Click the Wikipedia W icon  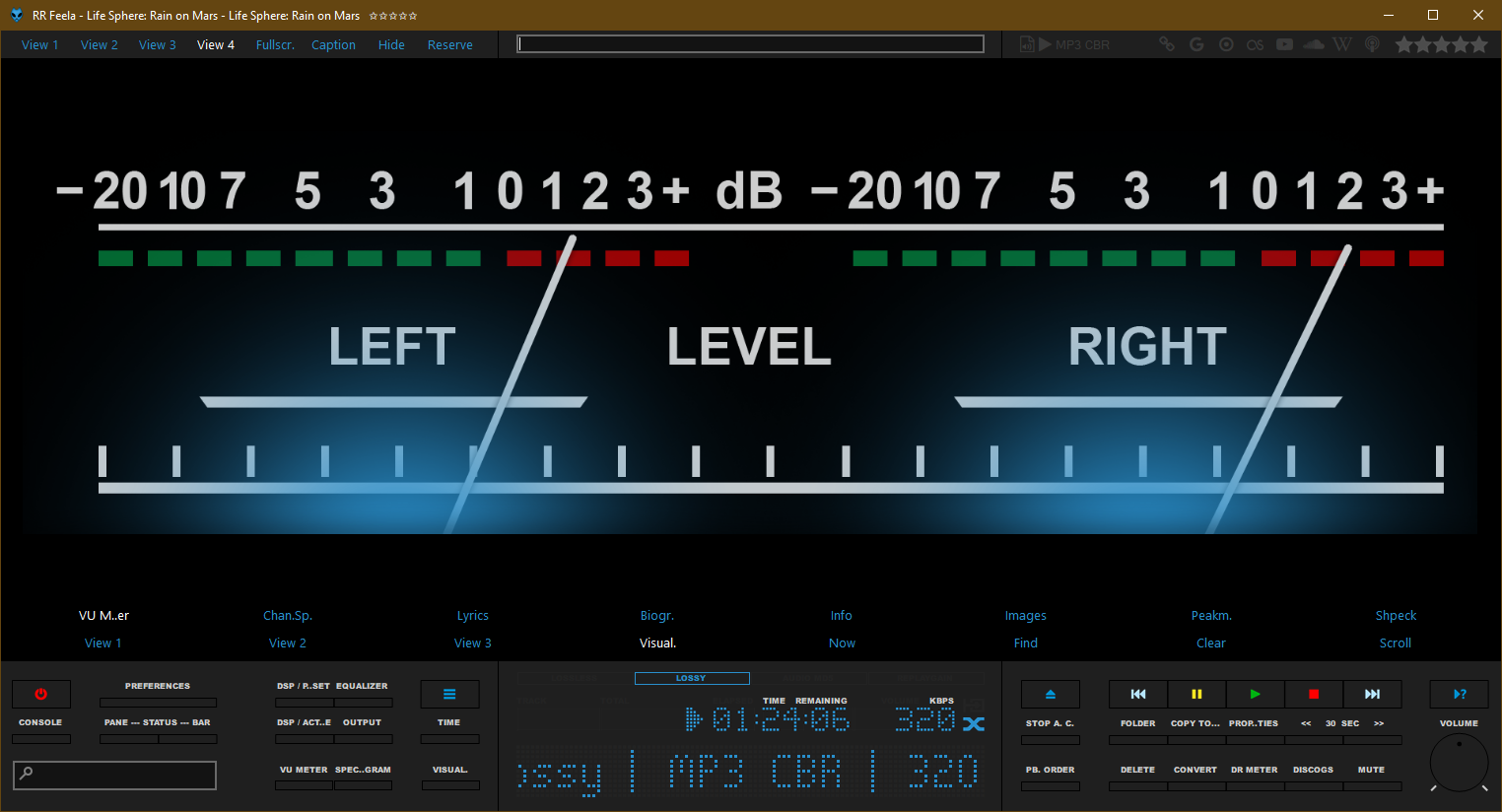tap(1341, 44)
